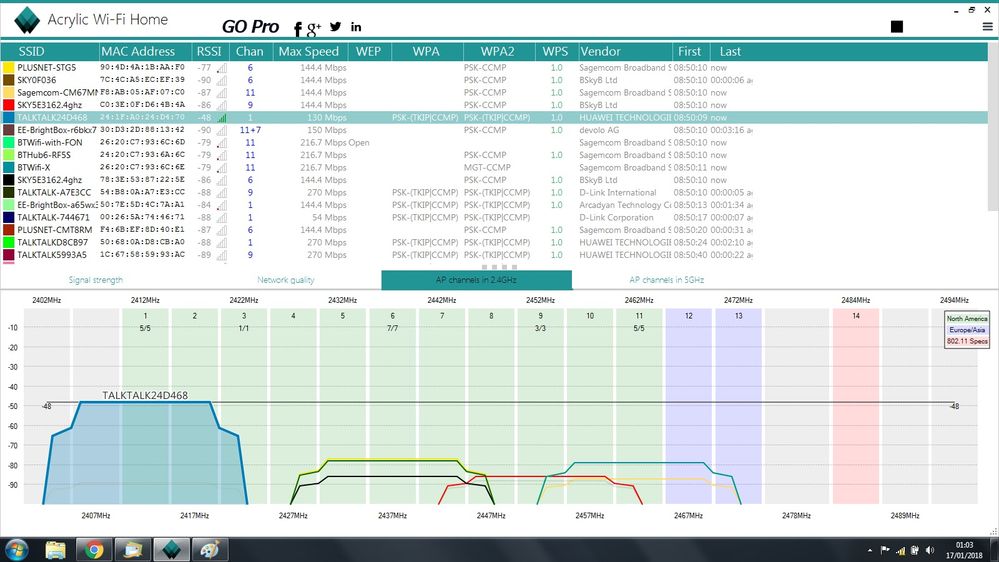Viewport: 999px width, 562px height.
Task: Switch to the Signal strength tab
Action: 96,280
